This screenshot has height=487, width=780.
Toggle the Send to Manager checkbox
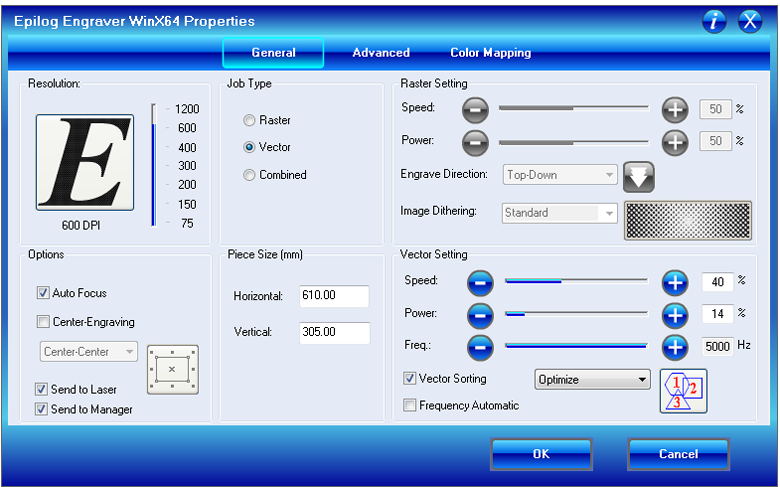pos(41,409)
